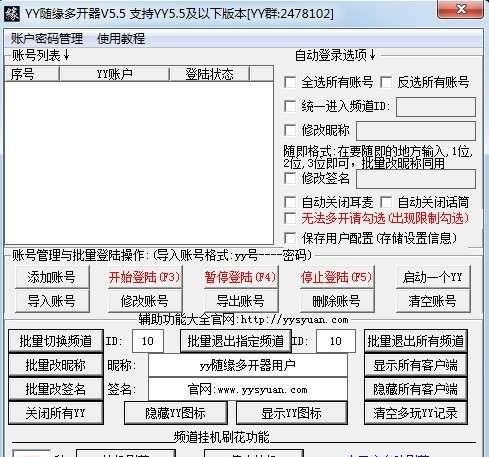Screen dimensions: 489x457
Task: Click 显示所有客户端 button
Action: pyautogui.click(x=416, y=365)
